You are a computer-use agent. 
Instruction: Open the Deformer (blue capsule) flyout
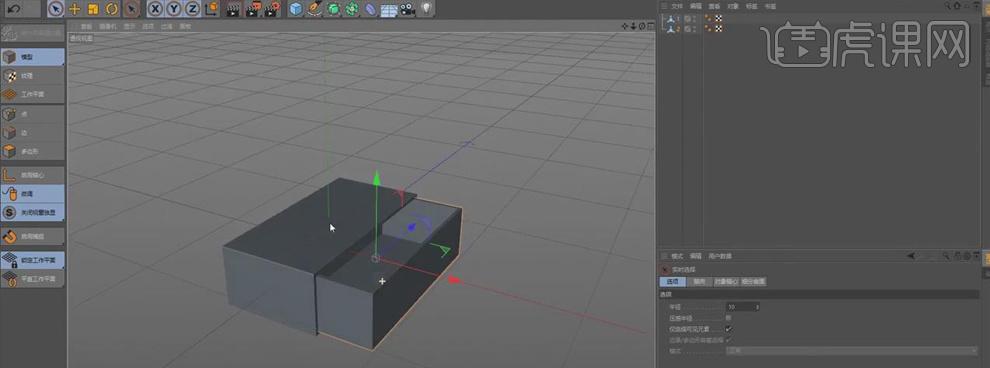point(370,9)
